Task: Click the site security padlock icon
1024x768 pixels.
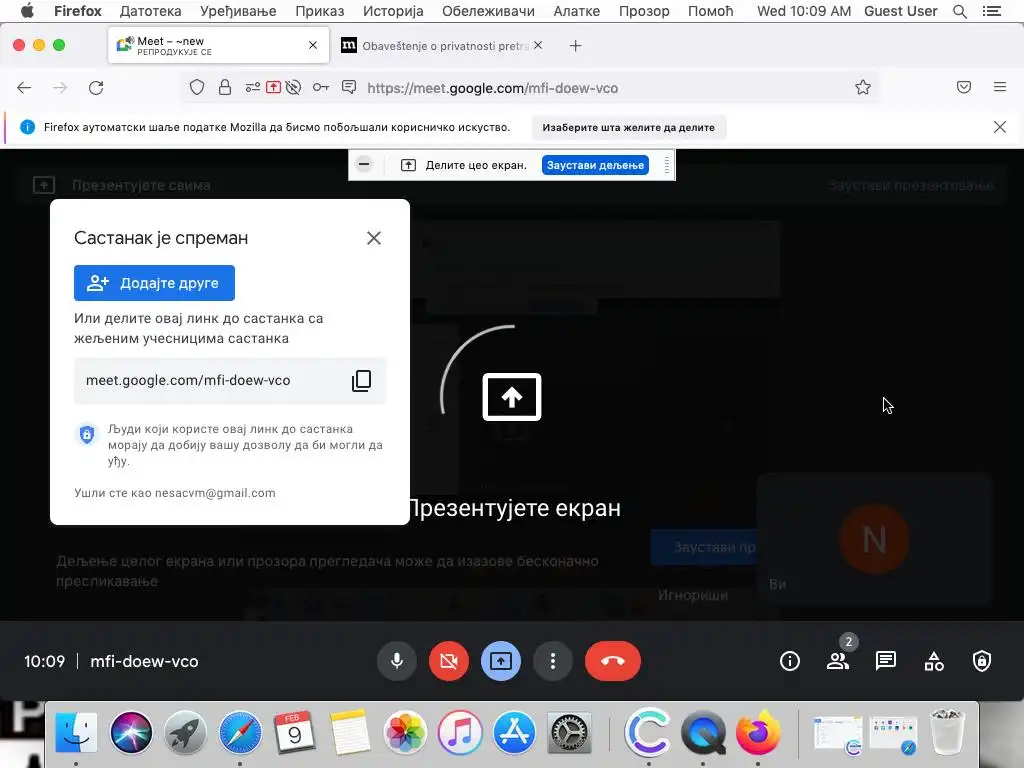Action: point(225,88)
